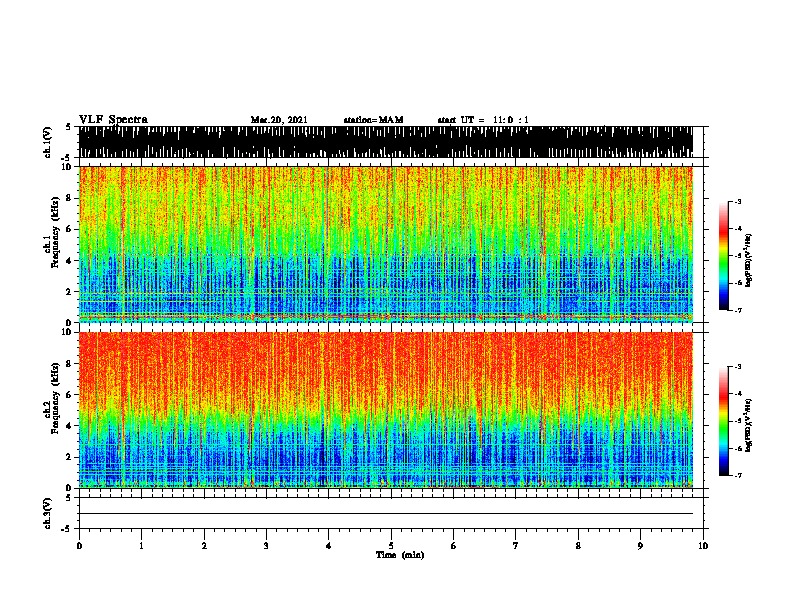Click the flat ch.3 voltage trace line
The width and height of the screenshot is (792, 612).
tap(385, 514)
